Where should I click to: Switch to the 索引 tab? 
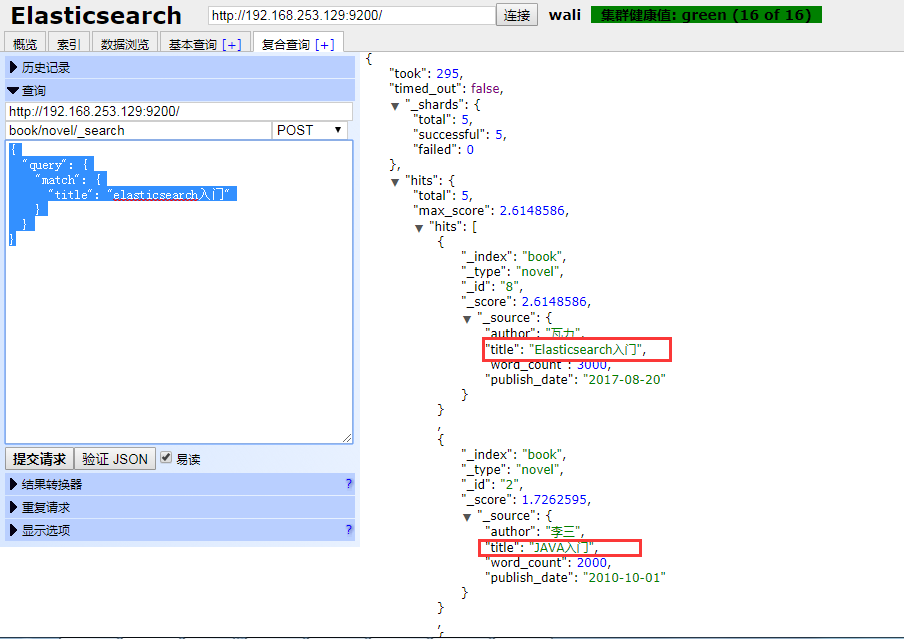(x=68, y=44)
